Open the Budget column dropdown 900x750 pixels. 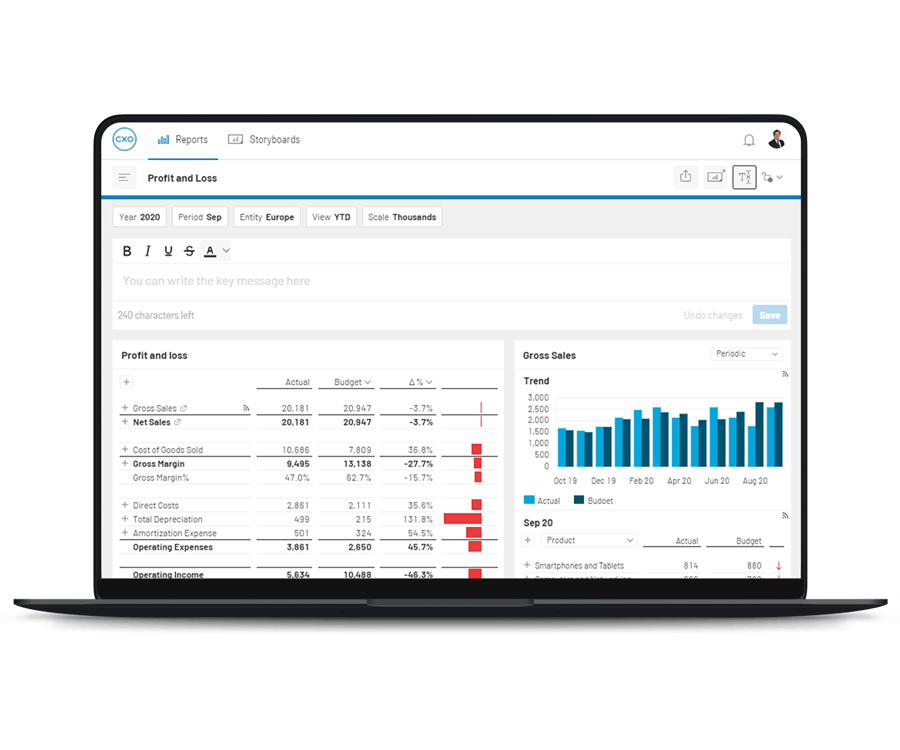coord(367,382)
